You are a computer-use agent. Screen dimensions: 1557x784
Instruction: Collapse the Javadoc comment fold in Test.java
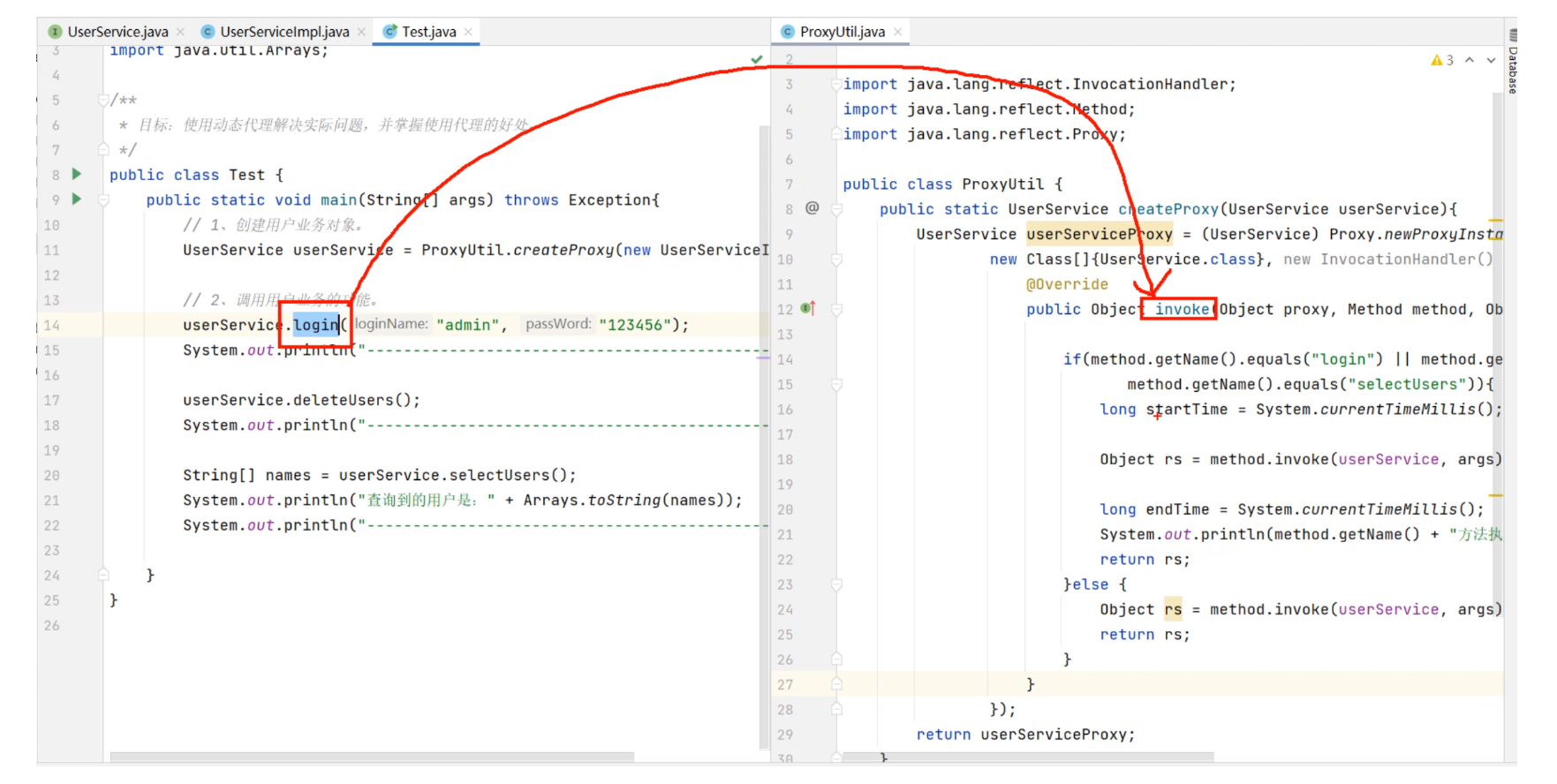(103, 100)
